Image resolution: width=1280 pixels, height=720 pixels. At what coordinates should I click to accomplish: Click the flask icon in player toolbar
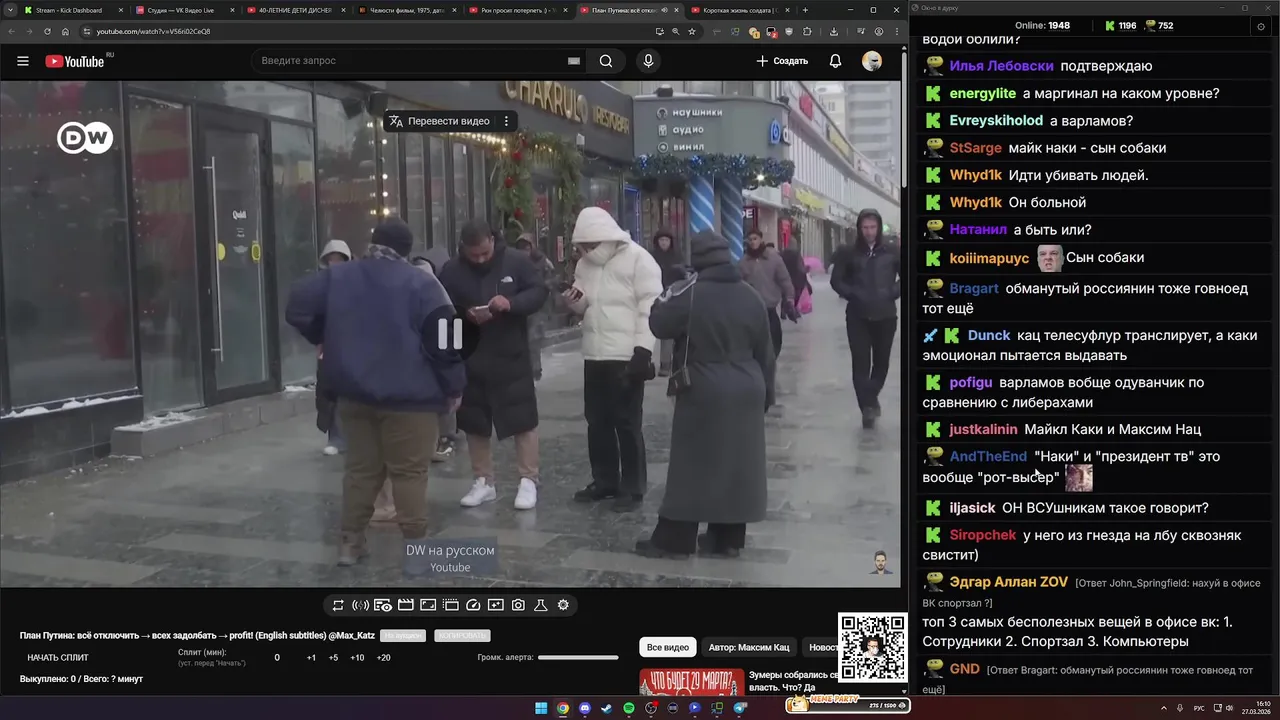(541, 605)
